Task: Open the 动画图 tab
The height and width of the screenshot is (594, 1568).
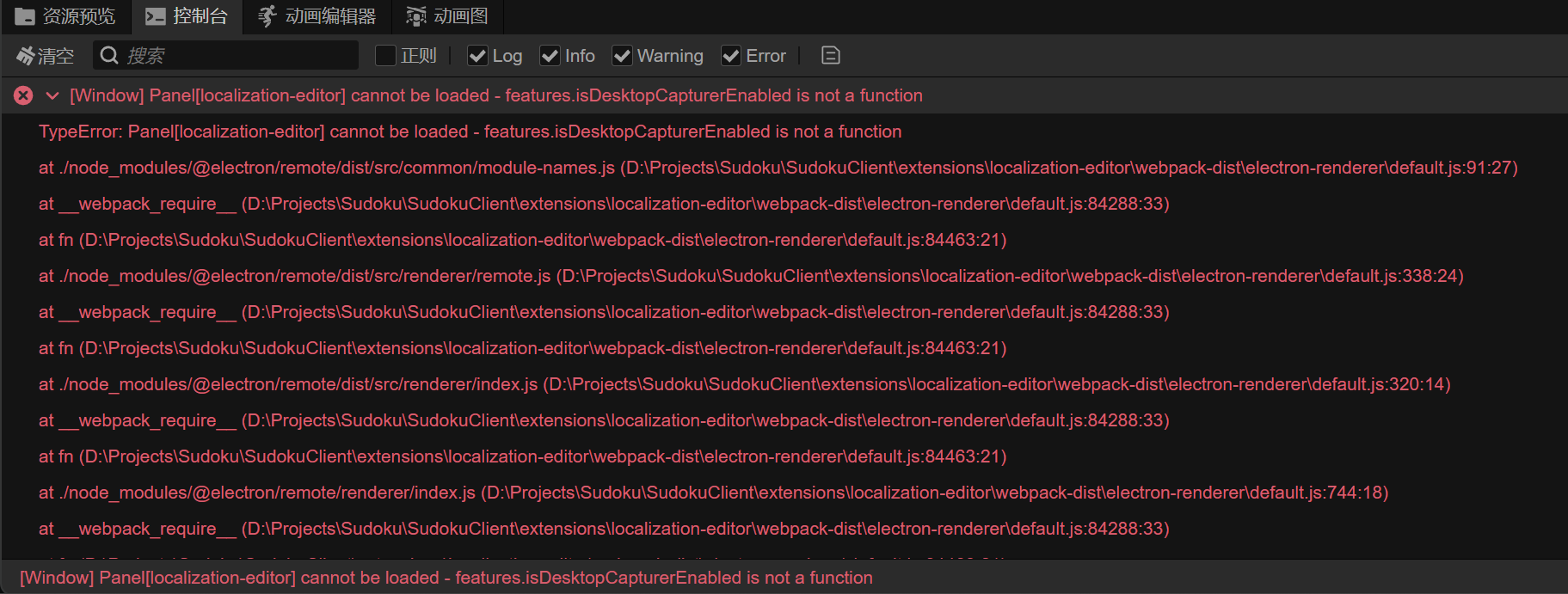Action: tap(460, 16)
